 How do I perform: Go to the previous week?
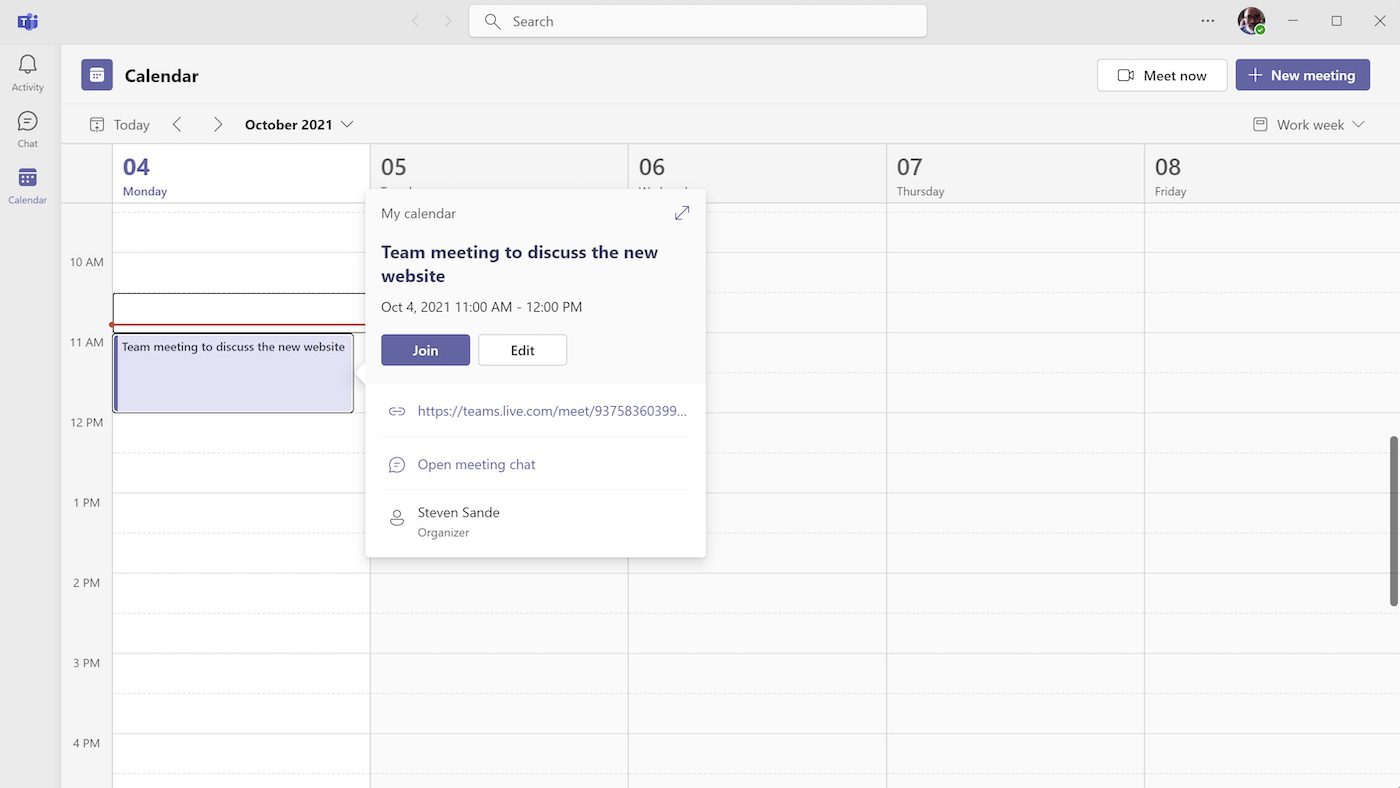click(177, 125)
